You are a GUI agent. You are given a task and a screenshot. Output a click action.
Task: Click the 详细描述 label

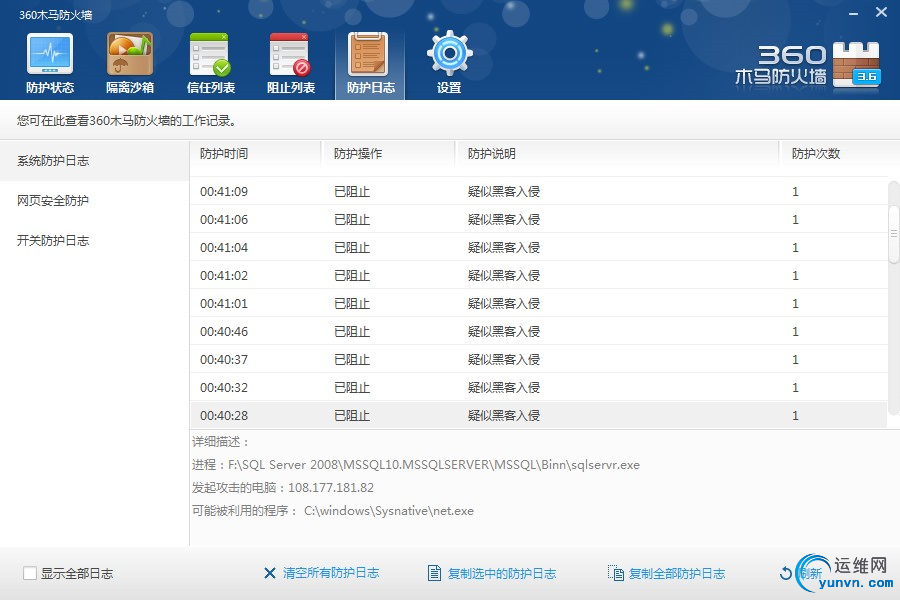pos(220,442)
